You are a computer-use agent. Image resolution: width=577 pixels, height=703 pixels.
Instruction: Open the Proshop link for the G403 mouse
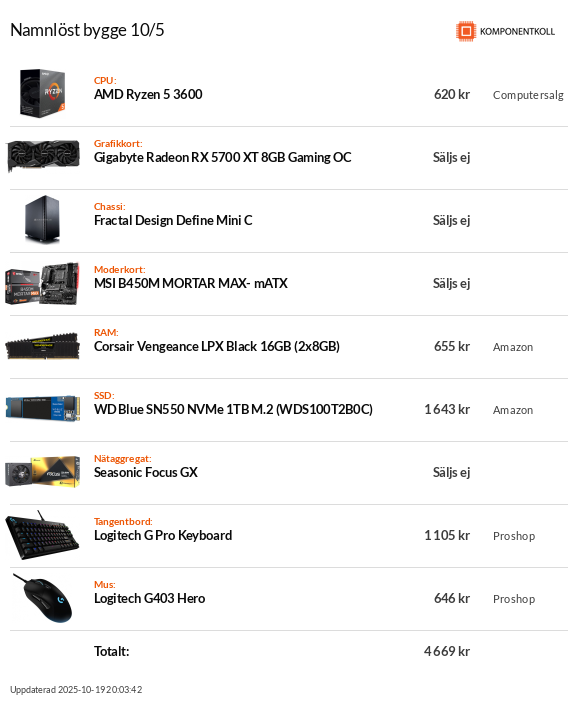(x=514, y=599)
